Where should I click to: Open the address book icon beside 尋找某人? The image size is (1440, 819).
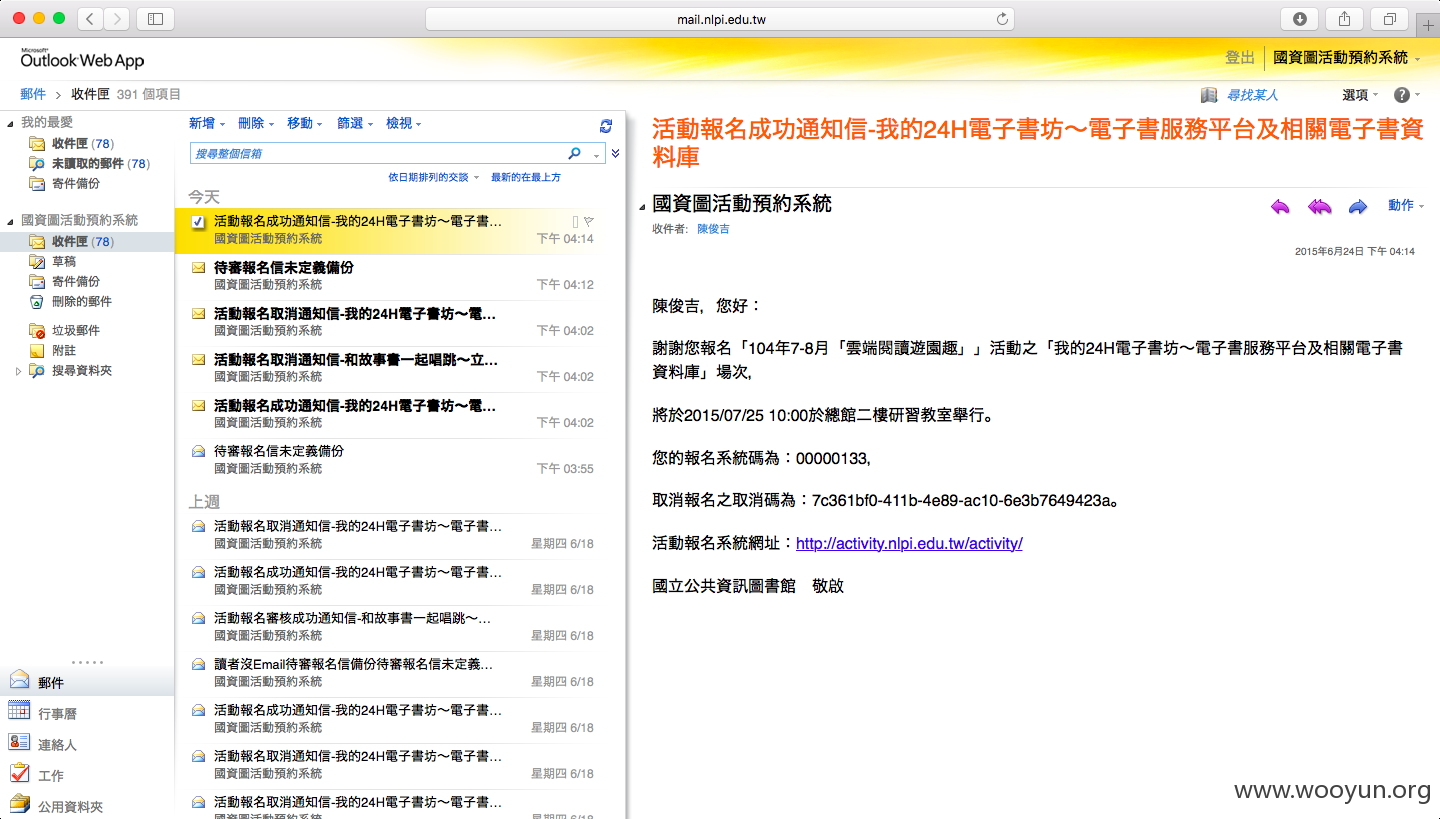(1209, 95)
